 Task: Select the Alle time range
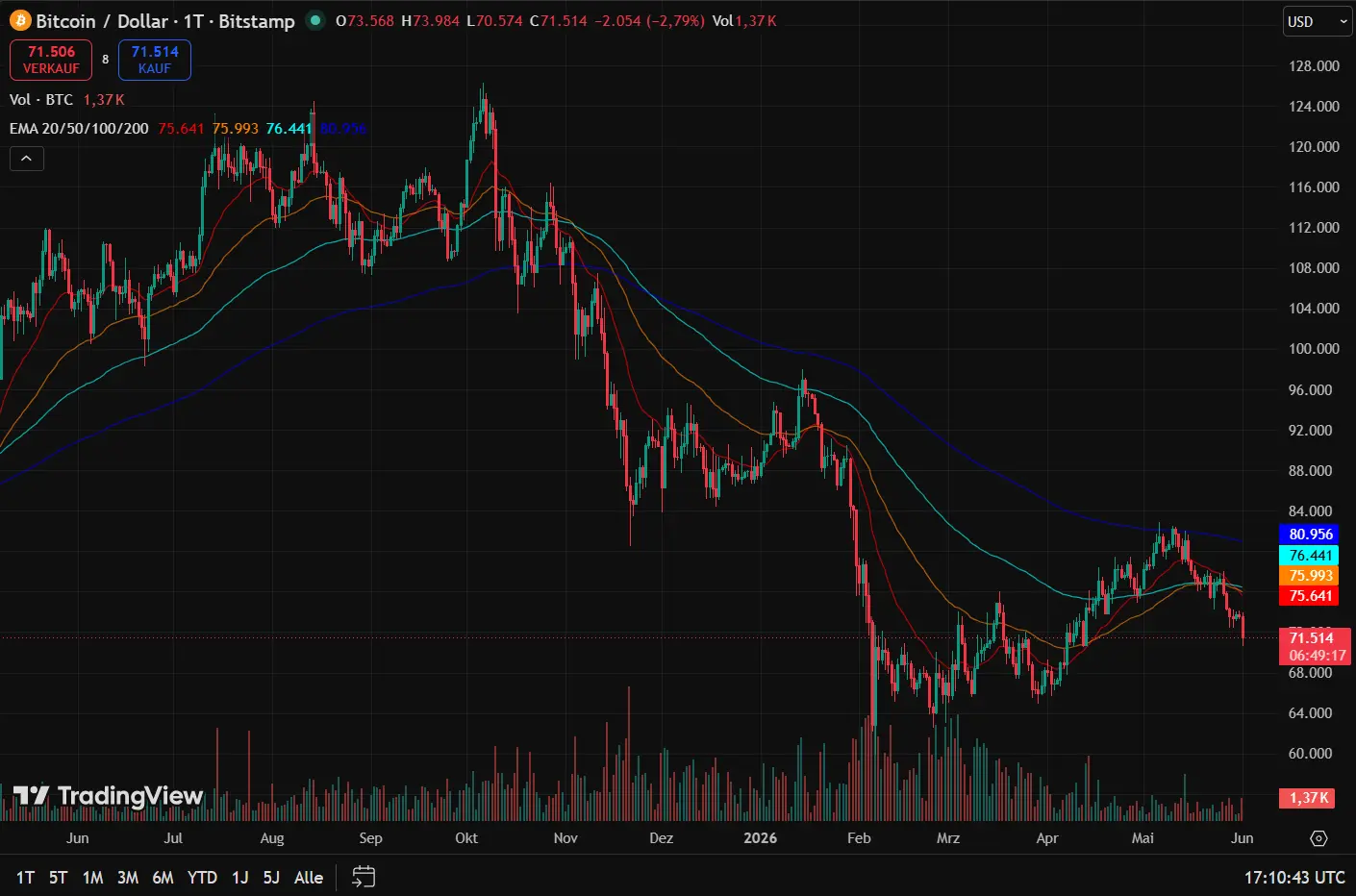308,877
